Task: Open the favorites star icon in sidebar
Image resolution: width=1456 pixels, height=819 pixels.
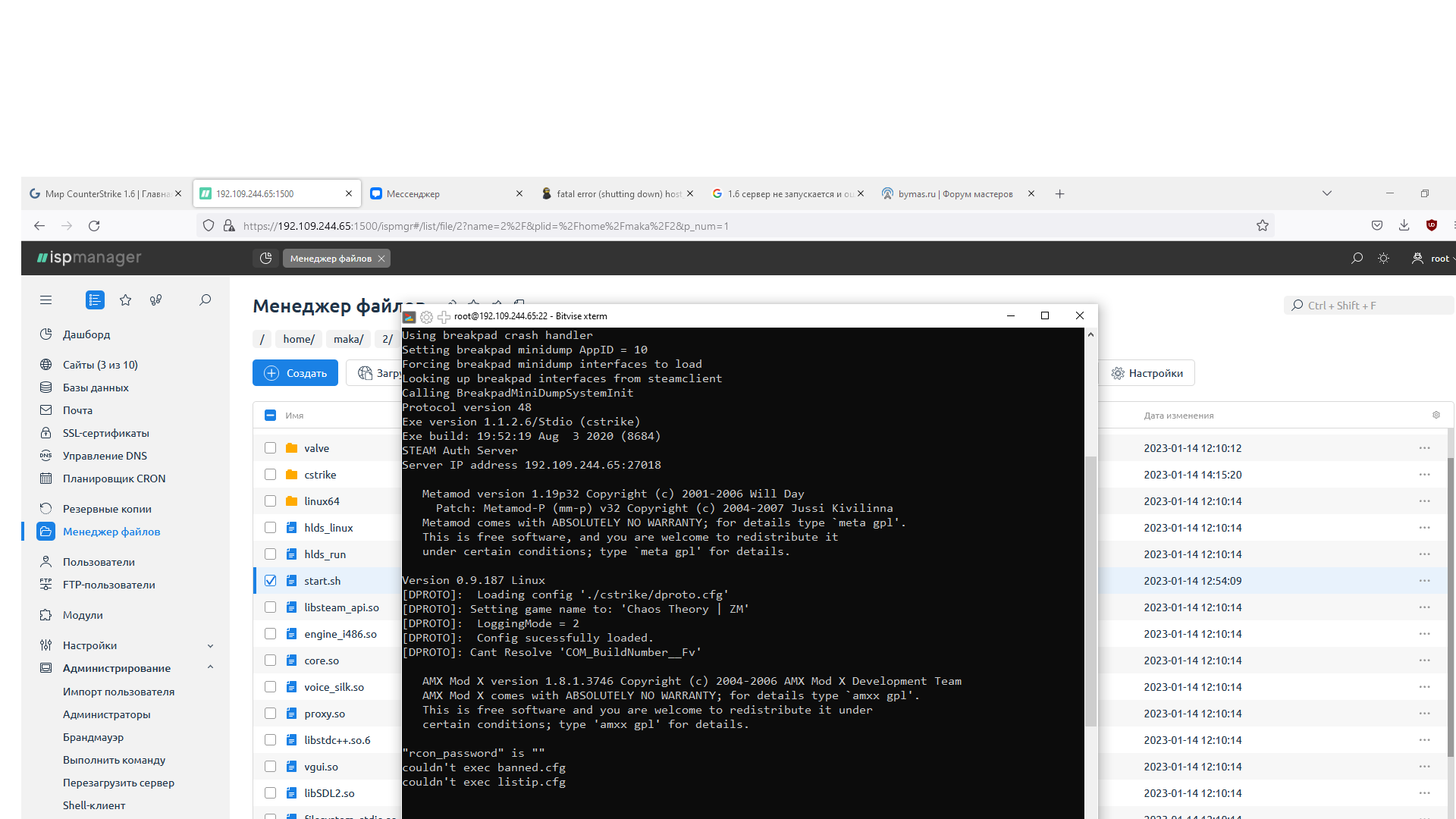Action: tap(126, 300)
